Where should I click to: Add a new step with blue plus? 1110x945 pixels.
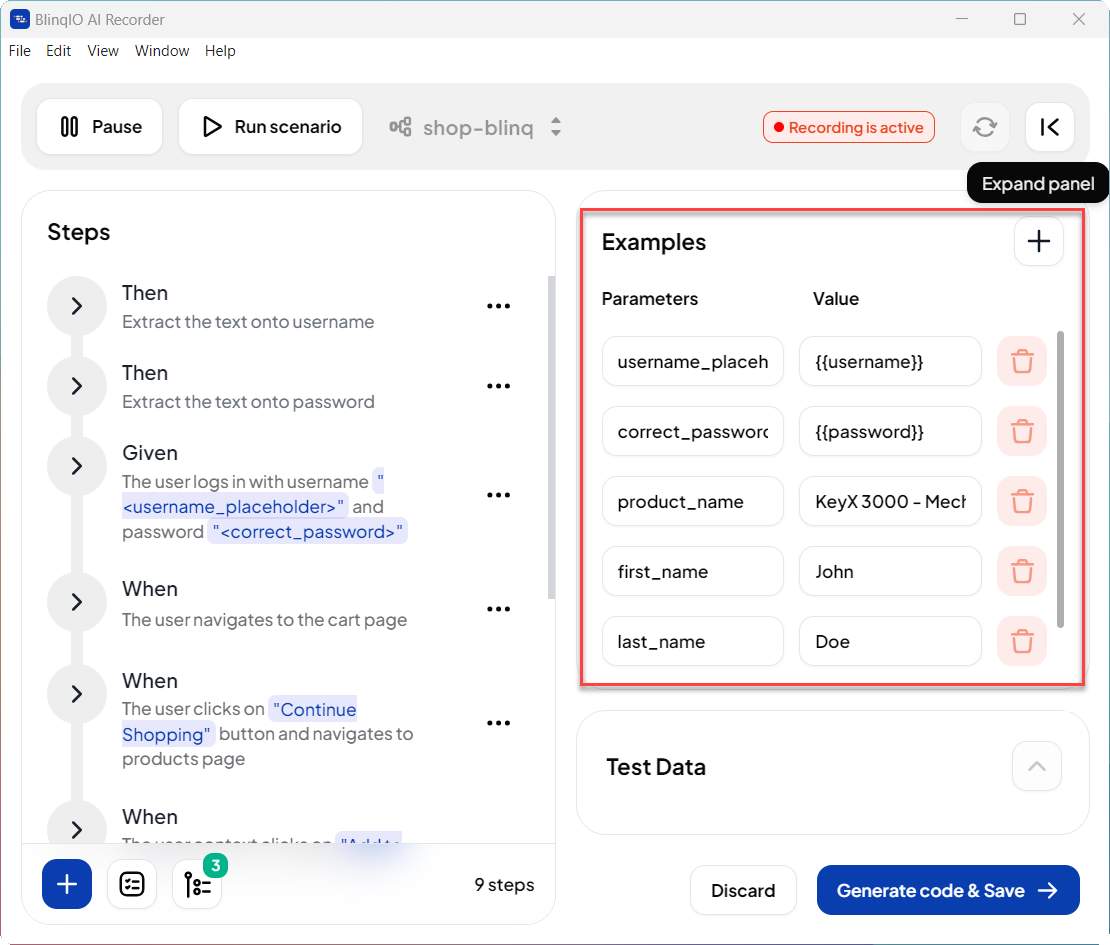67,884
